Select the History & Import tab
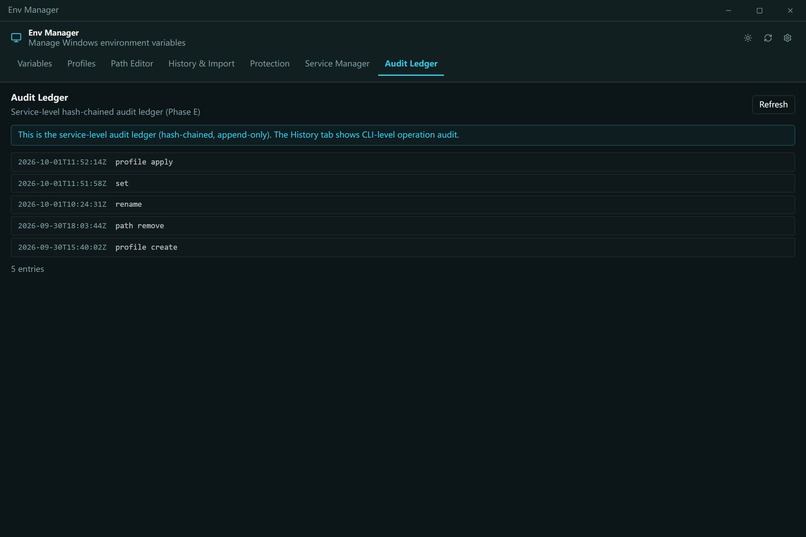This screenshot has width=806, height=537. click(x=201, y=64)
